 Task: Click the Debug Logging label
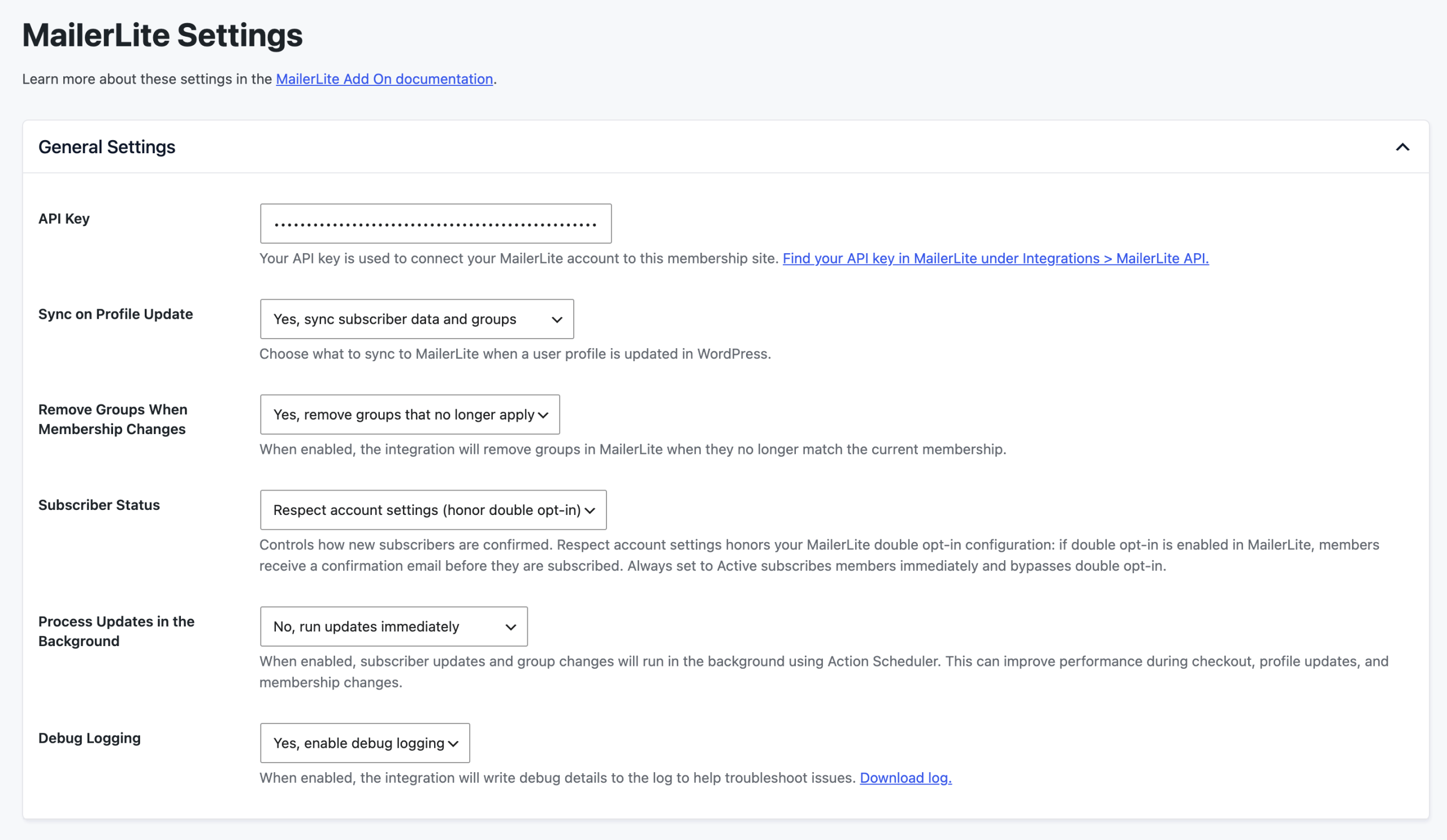(x=89, y=738)
